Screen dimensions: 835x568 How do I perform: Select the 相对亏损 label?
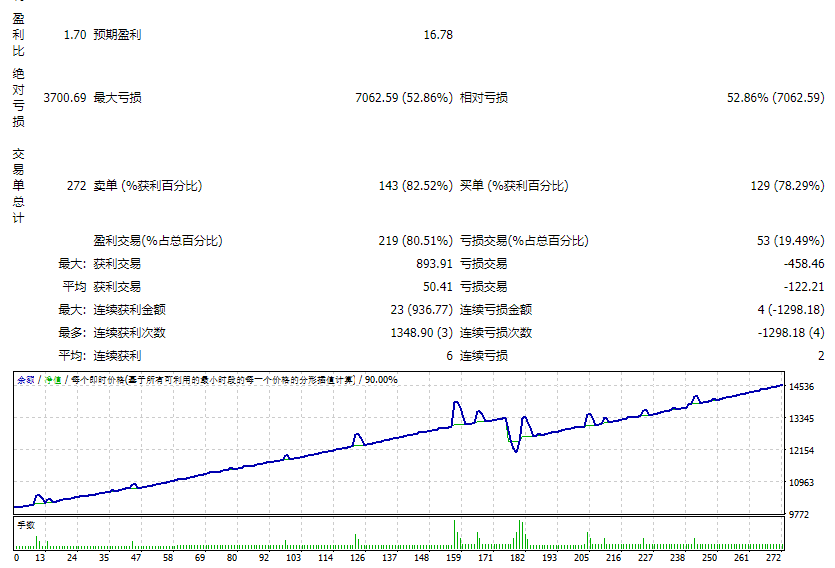pos(484,97)
